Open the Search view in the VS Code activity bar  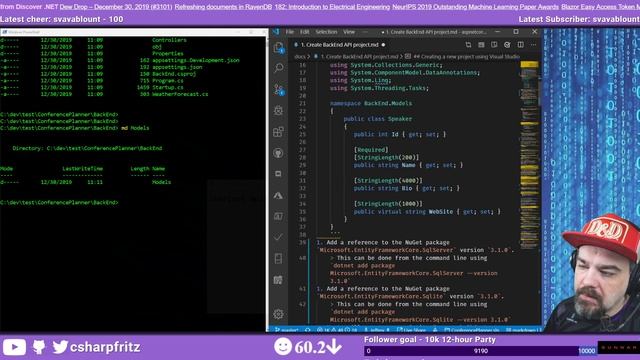point(279,68)
